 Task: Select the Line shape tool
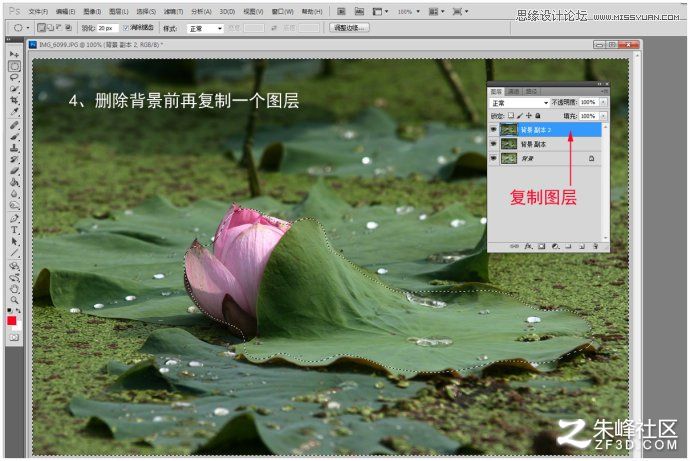click(14, 253)
